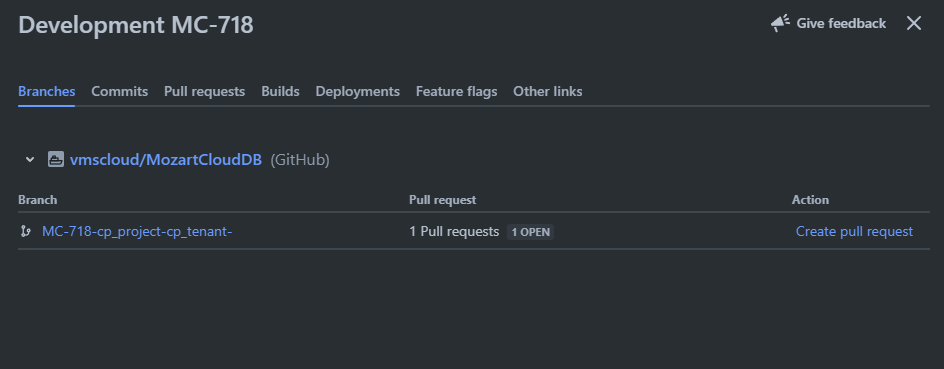Select the Branches tab

pyautogui.click(x=46, y=91)
